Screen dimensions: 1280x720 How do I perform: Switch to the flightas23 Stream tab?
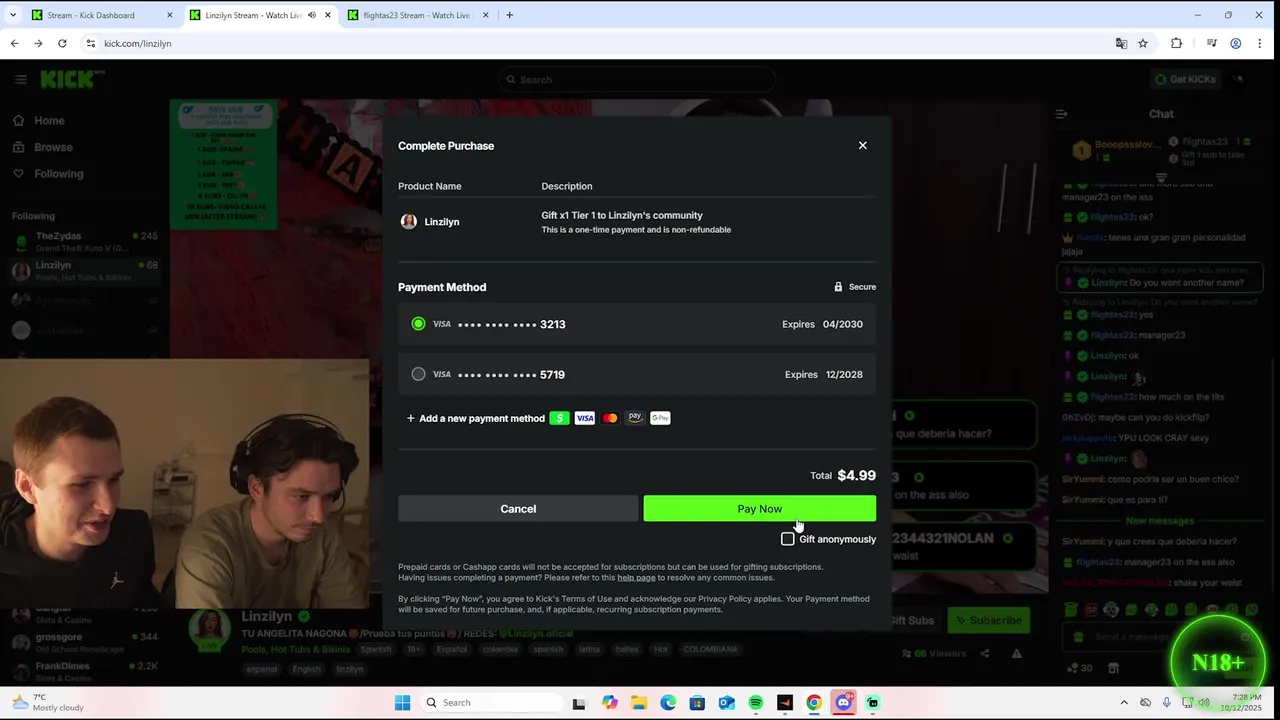coord(416,15)
